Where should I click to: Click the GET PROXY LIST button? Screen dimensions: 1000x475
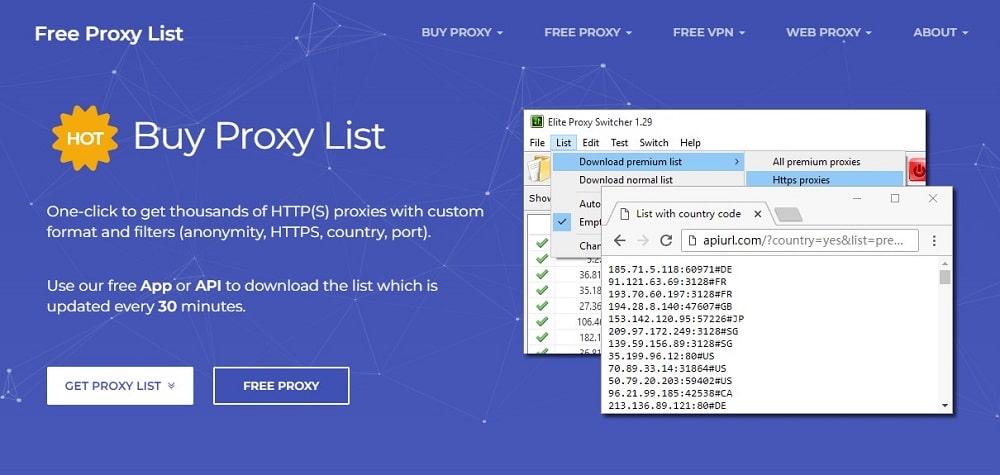click(x=120, y=386)
